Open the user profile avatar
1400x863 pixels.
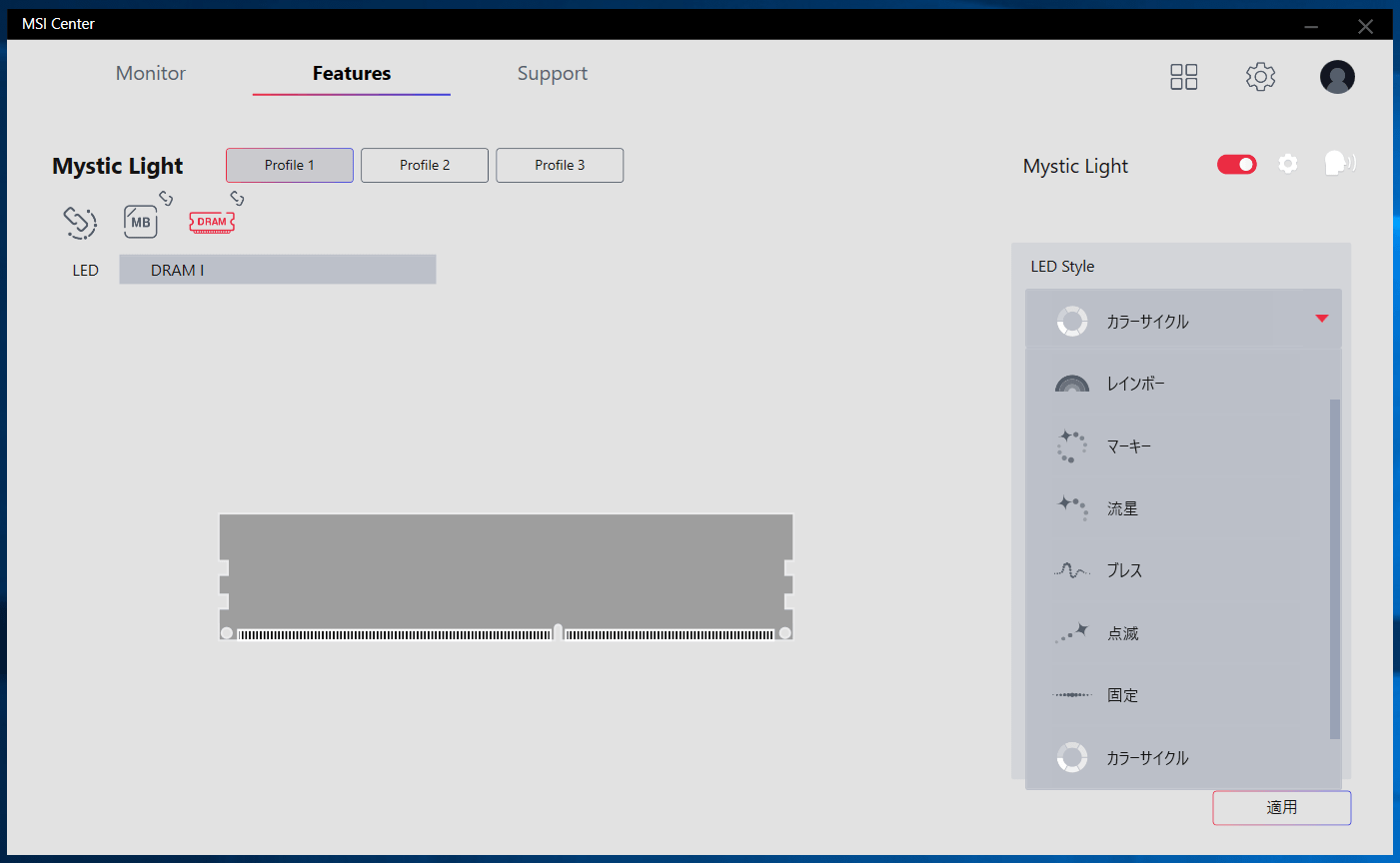(x=1337, y=77)
